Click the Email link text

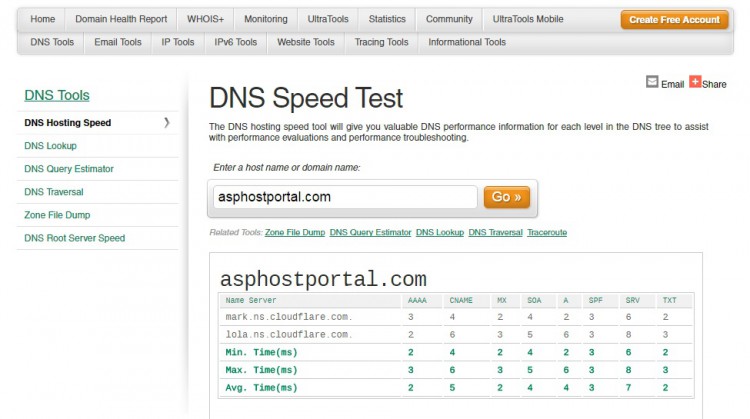[673, 84]
